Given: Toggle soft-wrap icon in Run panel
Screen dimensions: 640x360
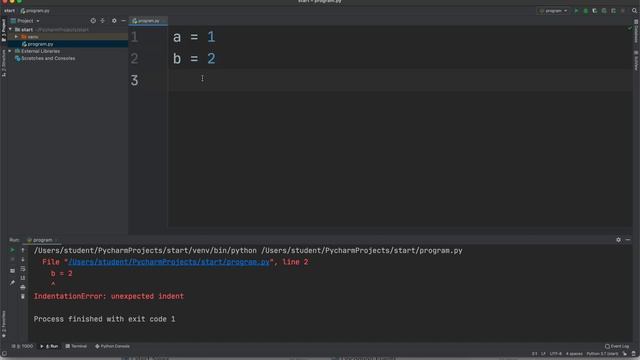Looking at the screenshot, I should click(x=23, y=269).
